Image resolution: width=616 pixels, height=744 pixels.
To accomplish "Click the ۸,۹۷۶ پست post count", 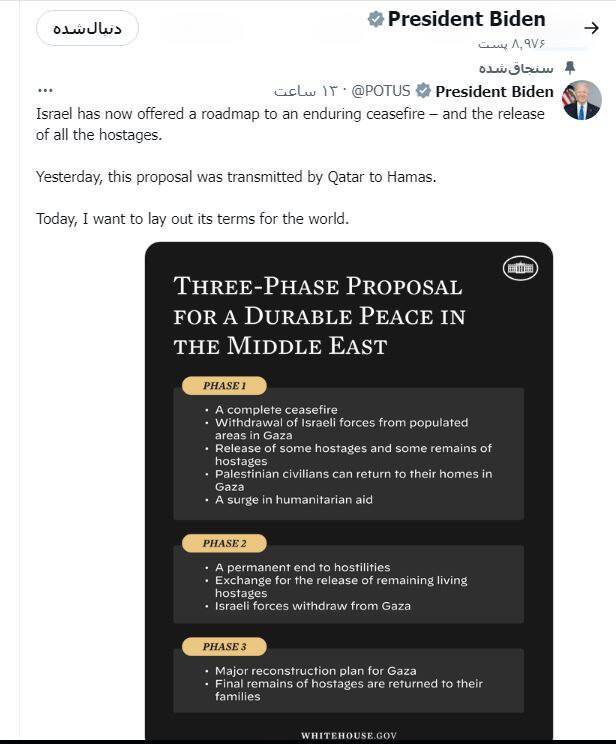I will (x=515, y=45).
